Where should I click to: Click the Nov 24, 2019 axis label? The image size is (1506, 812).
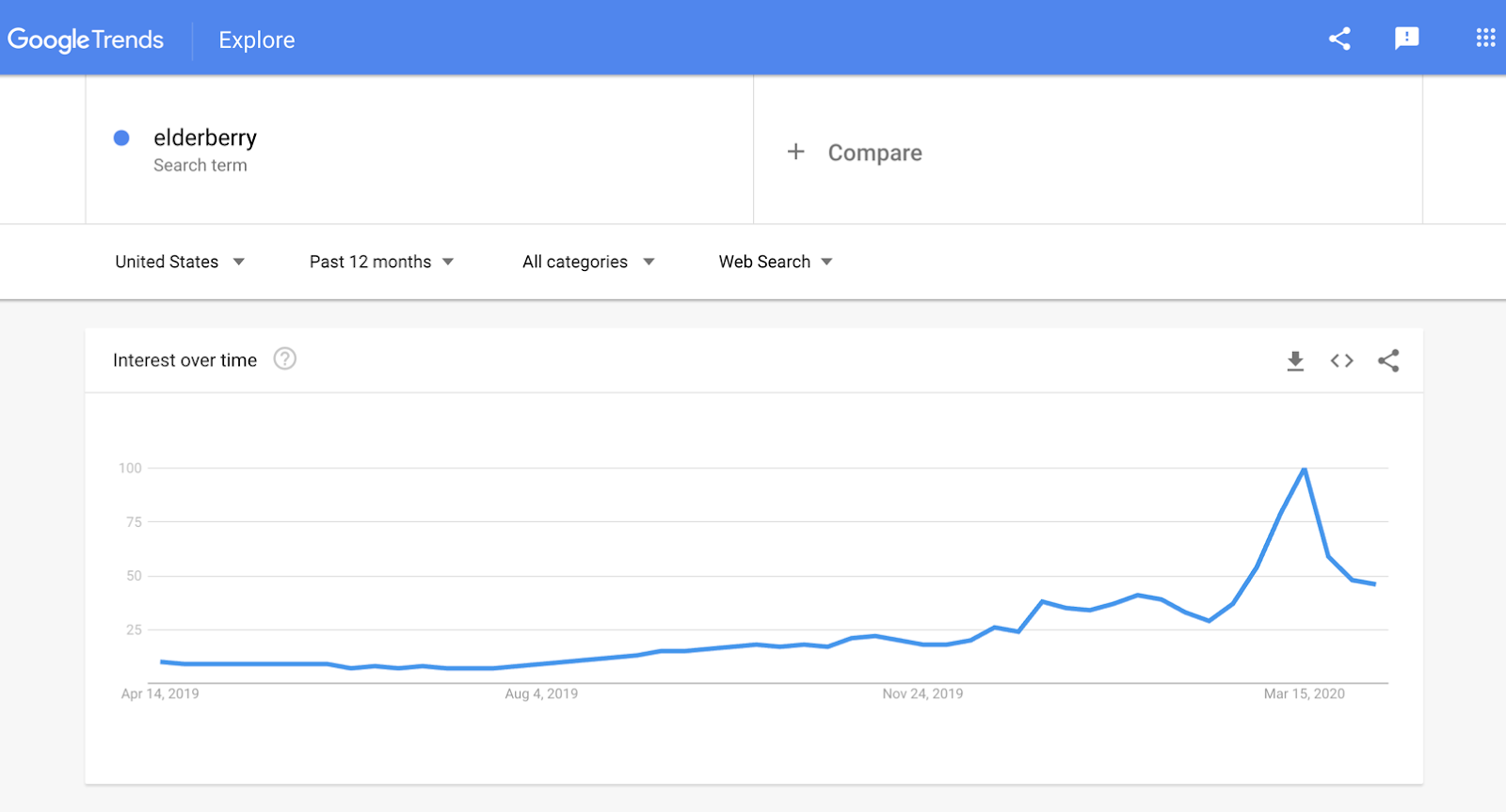point(922,693)
